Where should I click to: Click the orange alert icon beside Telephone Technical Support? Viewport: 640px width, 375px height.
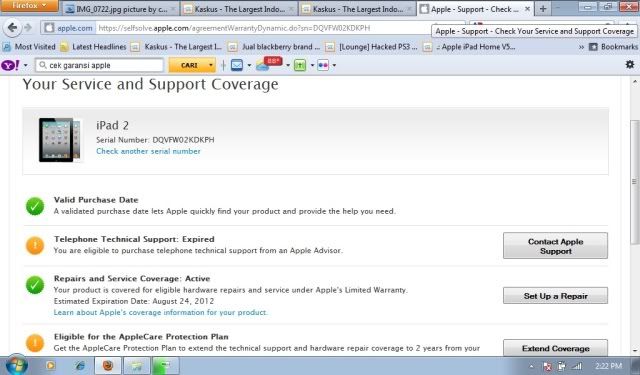[x=35, y=246]
